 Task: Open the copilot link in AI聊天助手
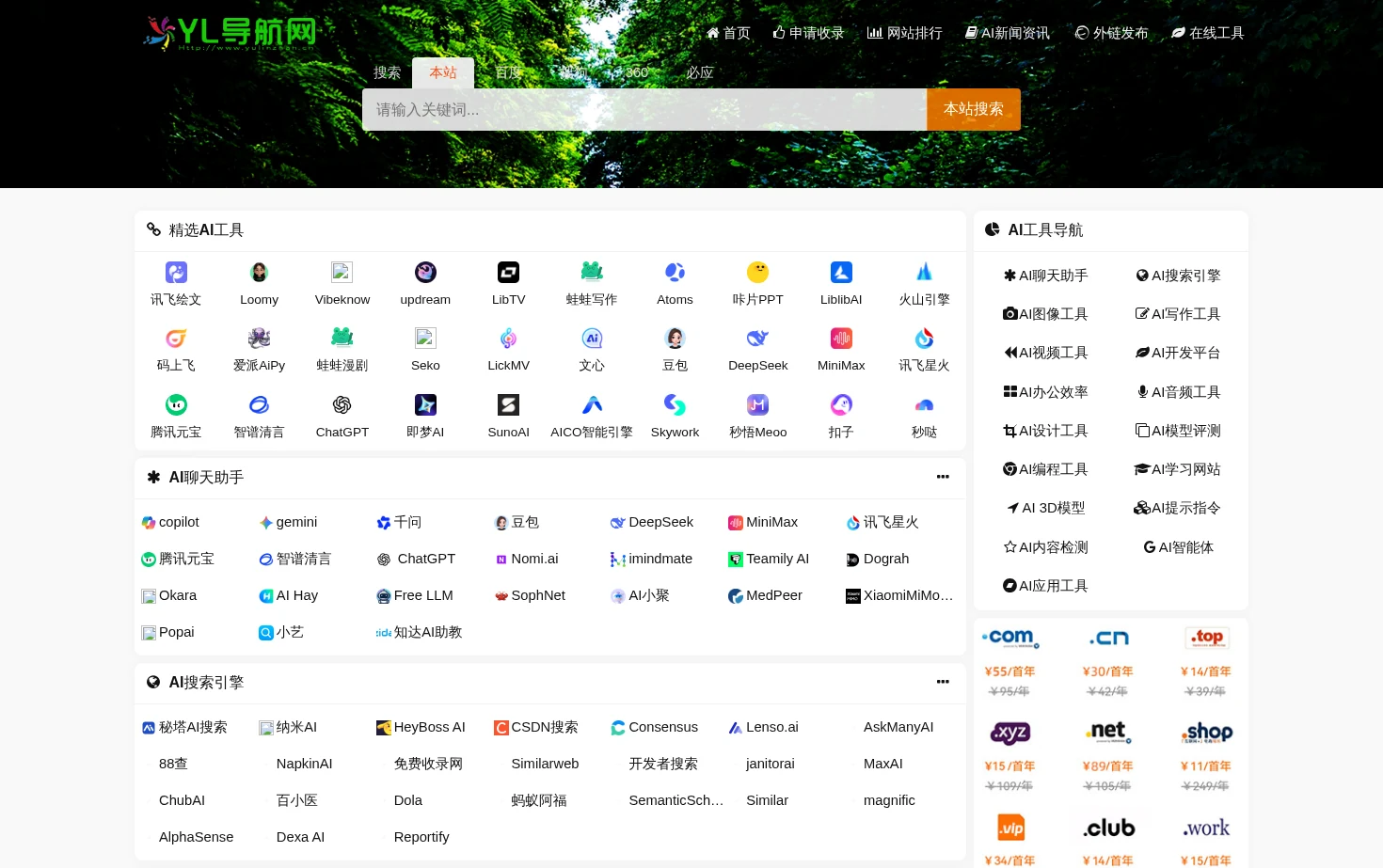click(171, 522)
